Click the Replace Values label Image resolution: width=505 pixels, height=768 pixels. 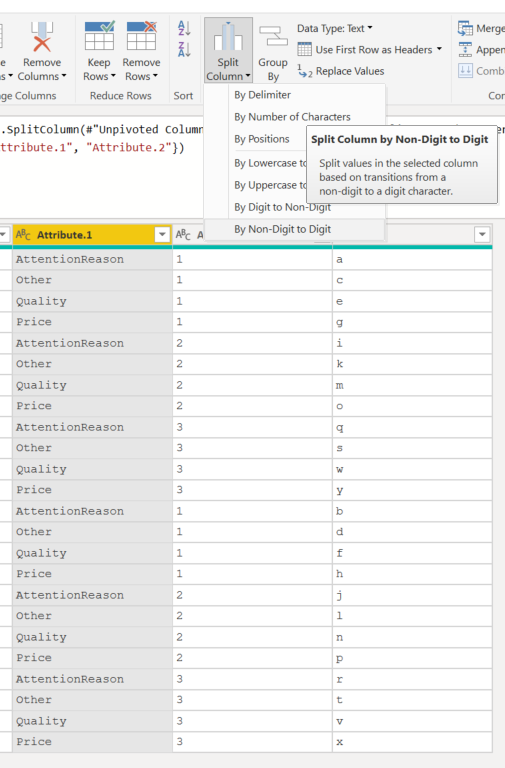click(350, 72)
